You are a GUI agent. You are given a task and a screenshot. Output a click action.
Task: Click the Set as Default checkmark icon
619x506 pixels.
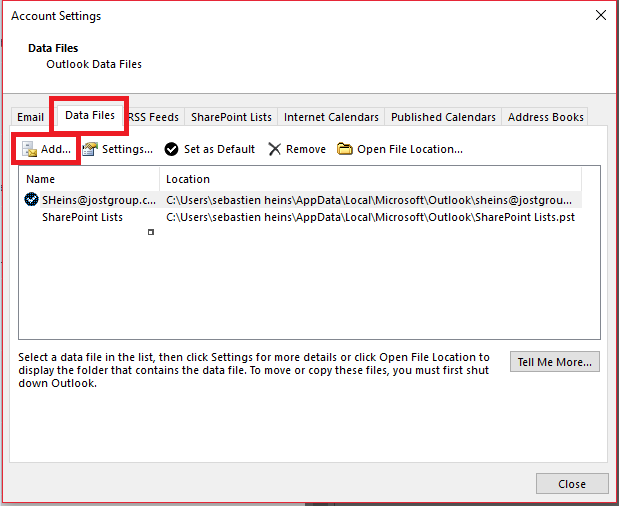tap(171, 149)
